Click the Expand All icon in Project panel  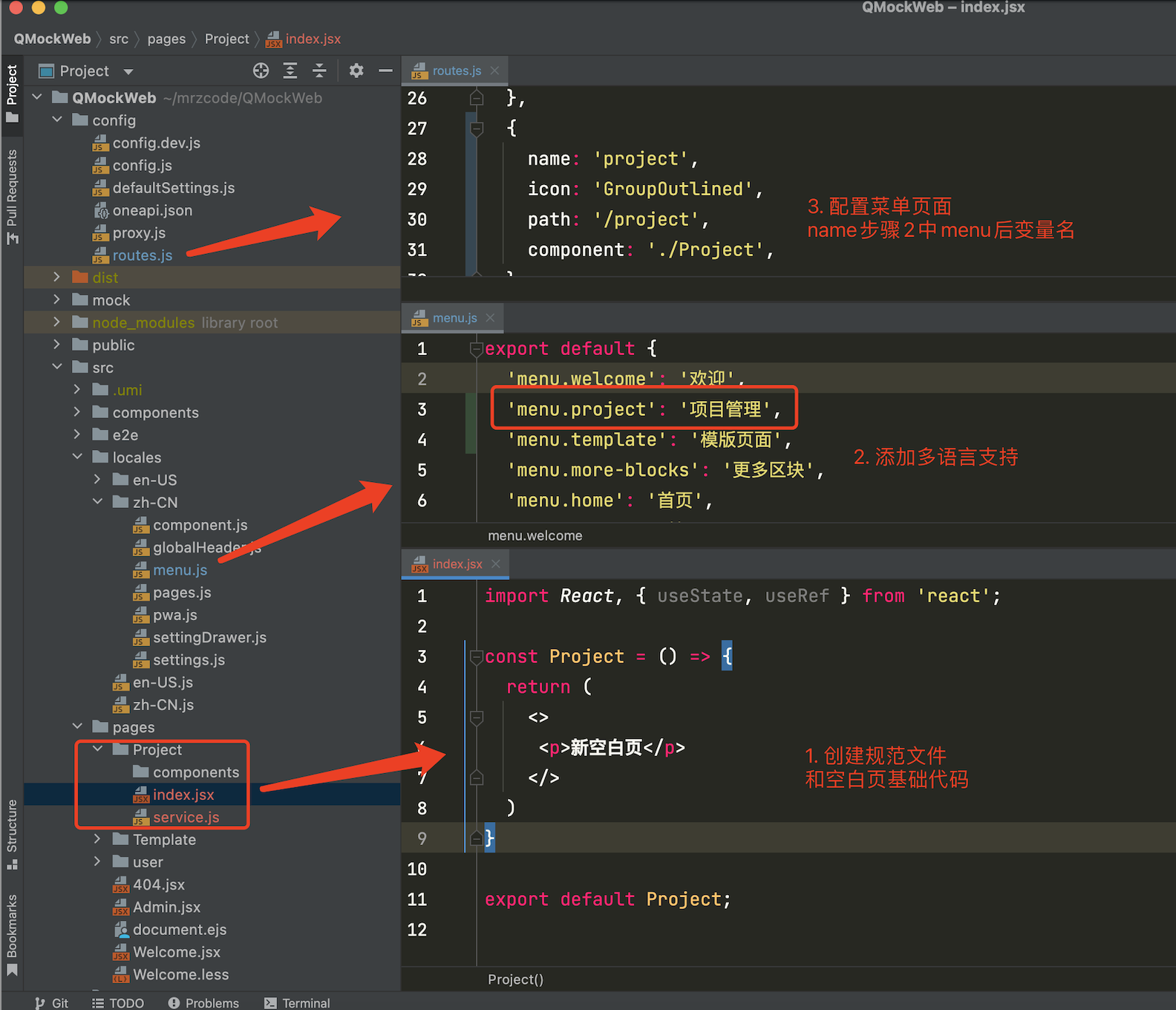click(290, 71)
